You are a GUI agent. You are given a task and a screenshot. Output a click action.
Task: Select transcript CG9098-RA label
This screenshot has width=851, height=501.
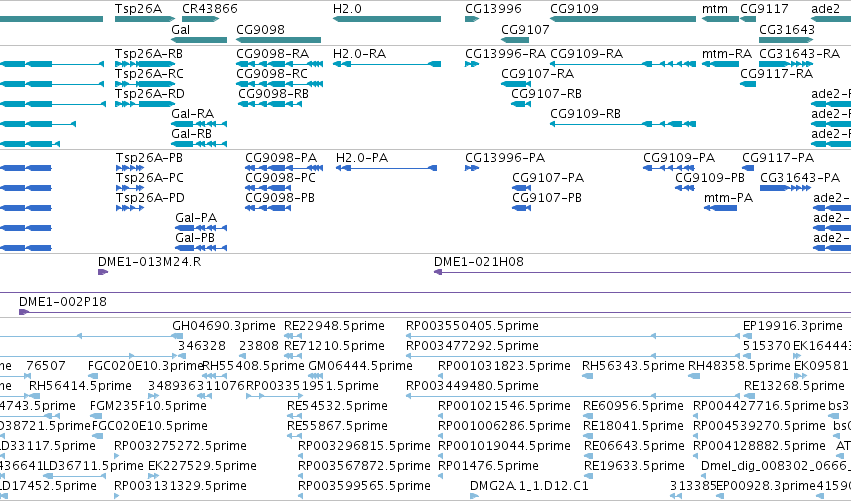272,54
